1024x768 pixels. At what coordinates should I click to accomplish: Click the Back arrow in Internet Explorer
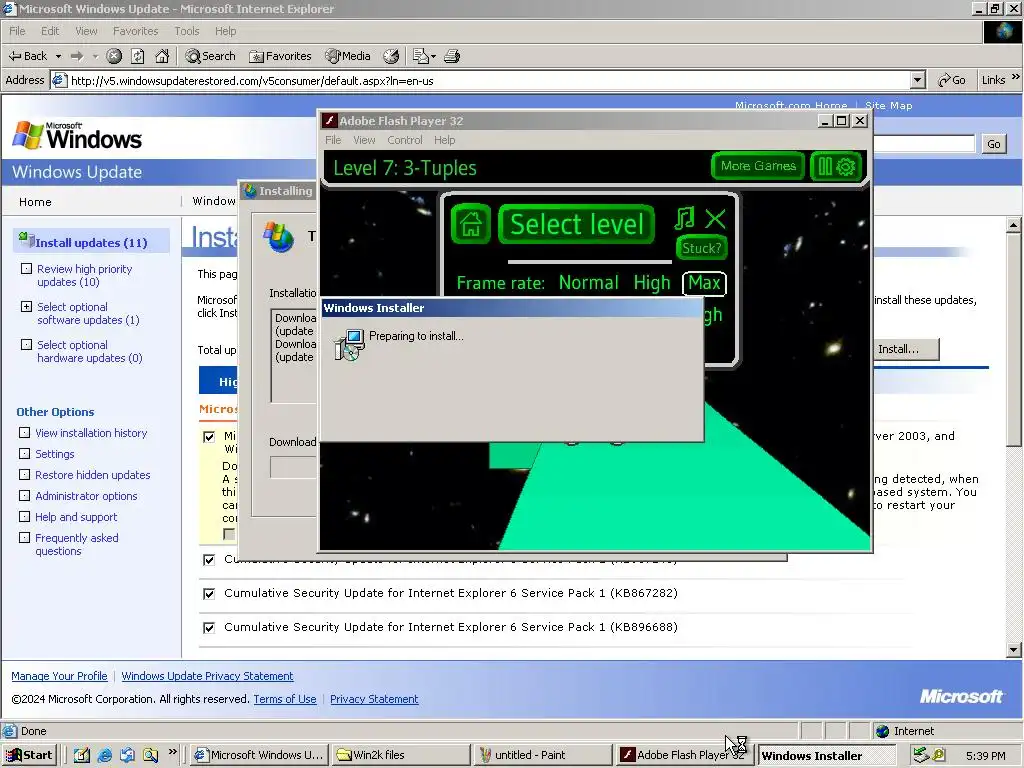27,56
